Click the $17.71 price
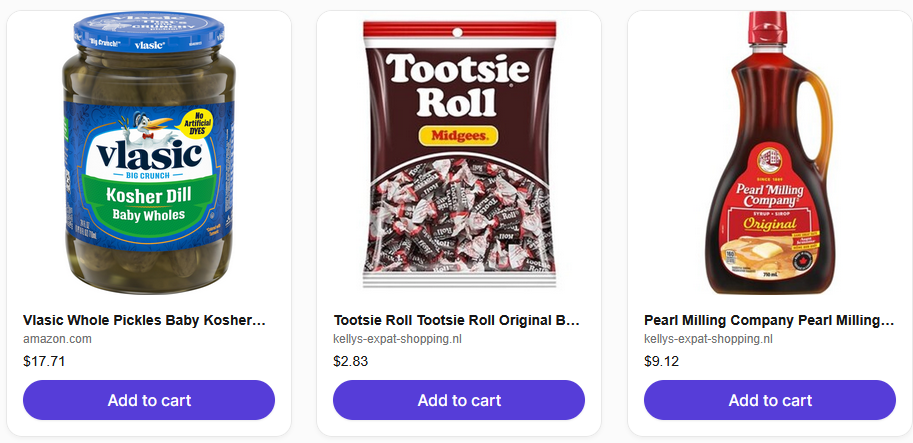 pyautogui.click(x=44, y=361)
